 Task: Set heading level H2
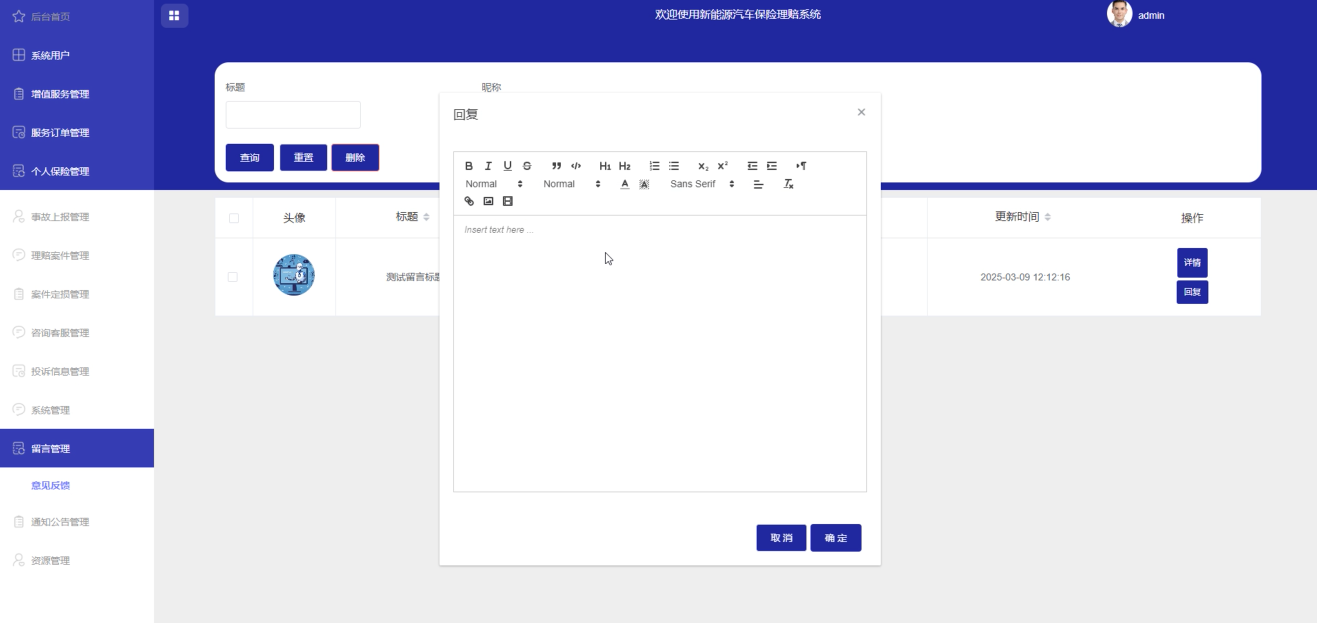pyautogui.click(x=624, y=166)
